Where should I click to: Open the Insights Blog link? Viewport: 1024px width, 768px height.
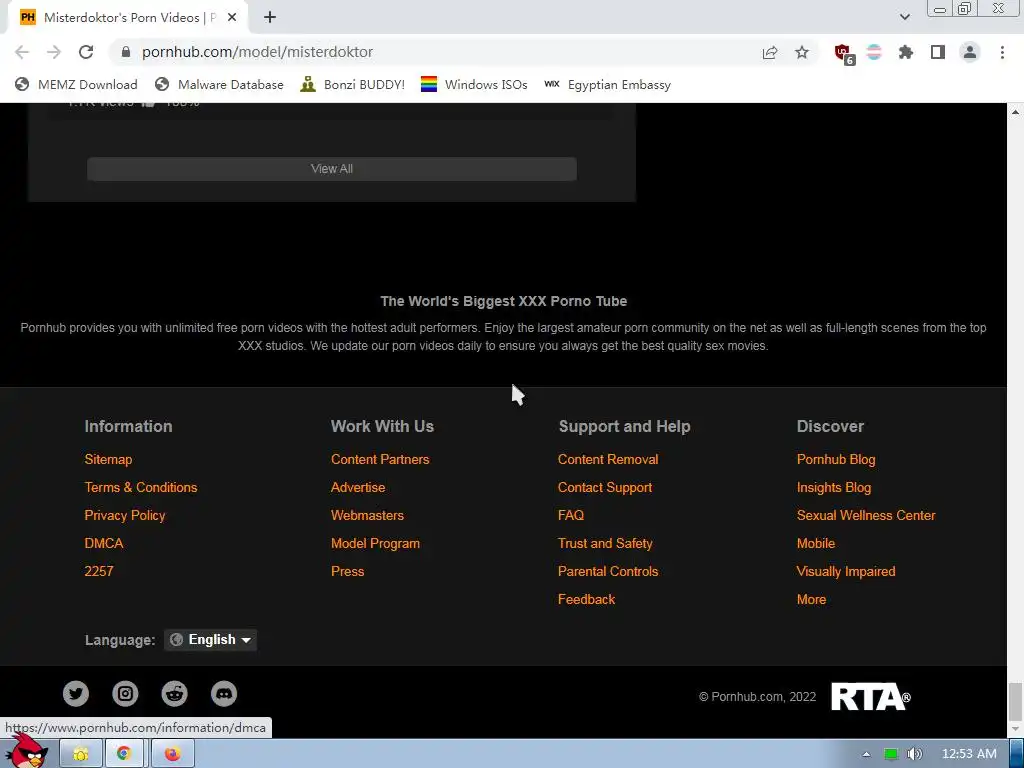click(833, 487)
